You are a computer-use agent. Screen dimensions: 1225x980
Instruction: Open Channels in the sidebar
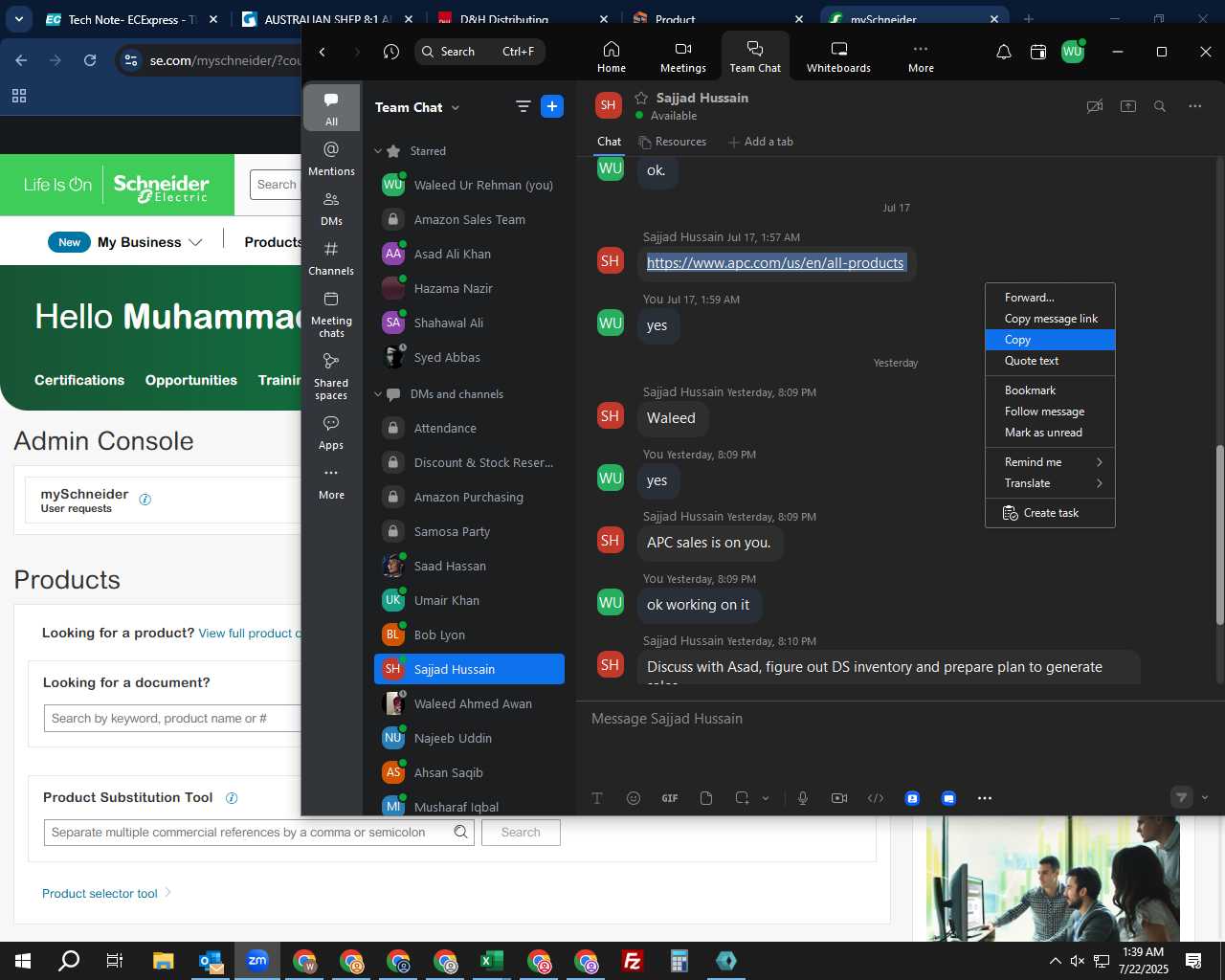click(x=331, y=257)
